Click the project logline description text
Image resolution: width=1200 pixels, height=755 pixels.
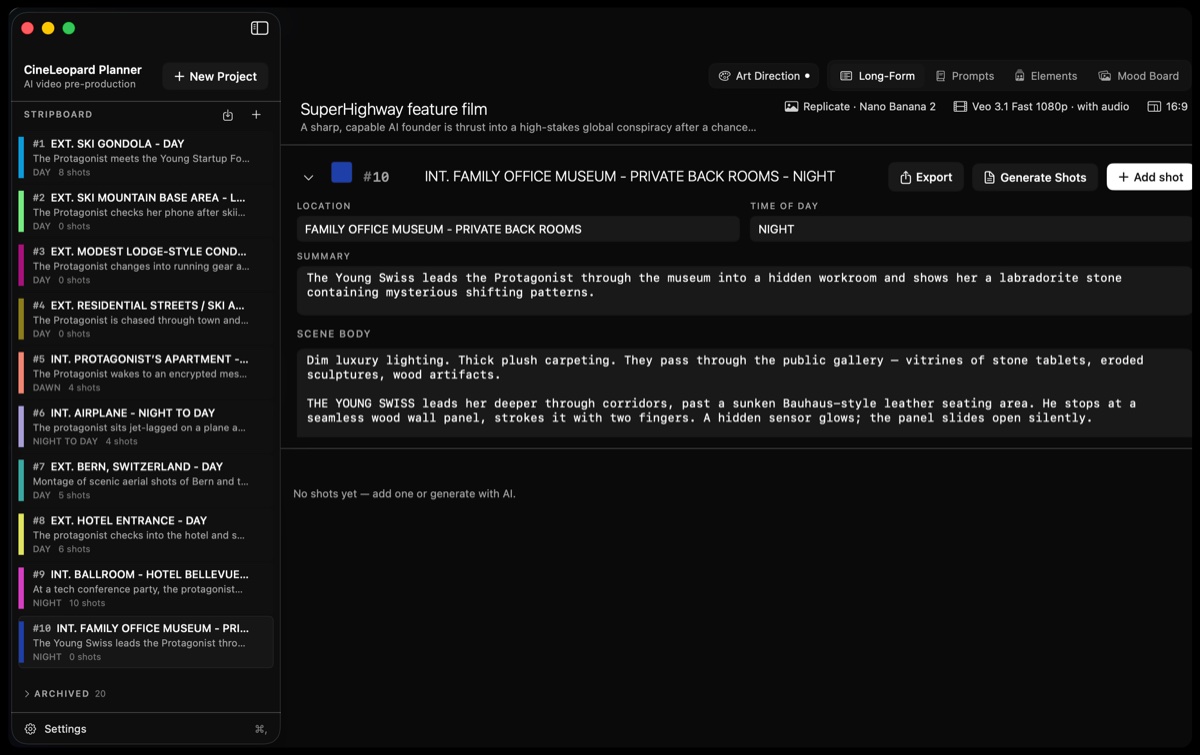(528, 127)
